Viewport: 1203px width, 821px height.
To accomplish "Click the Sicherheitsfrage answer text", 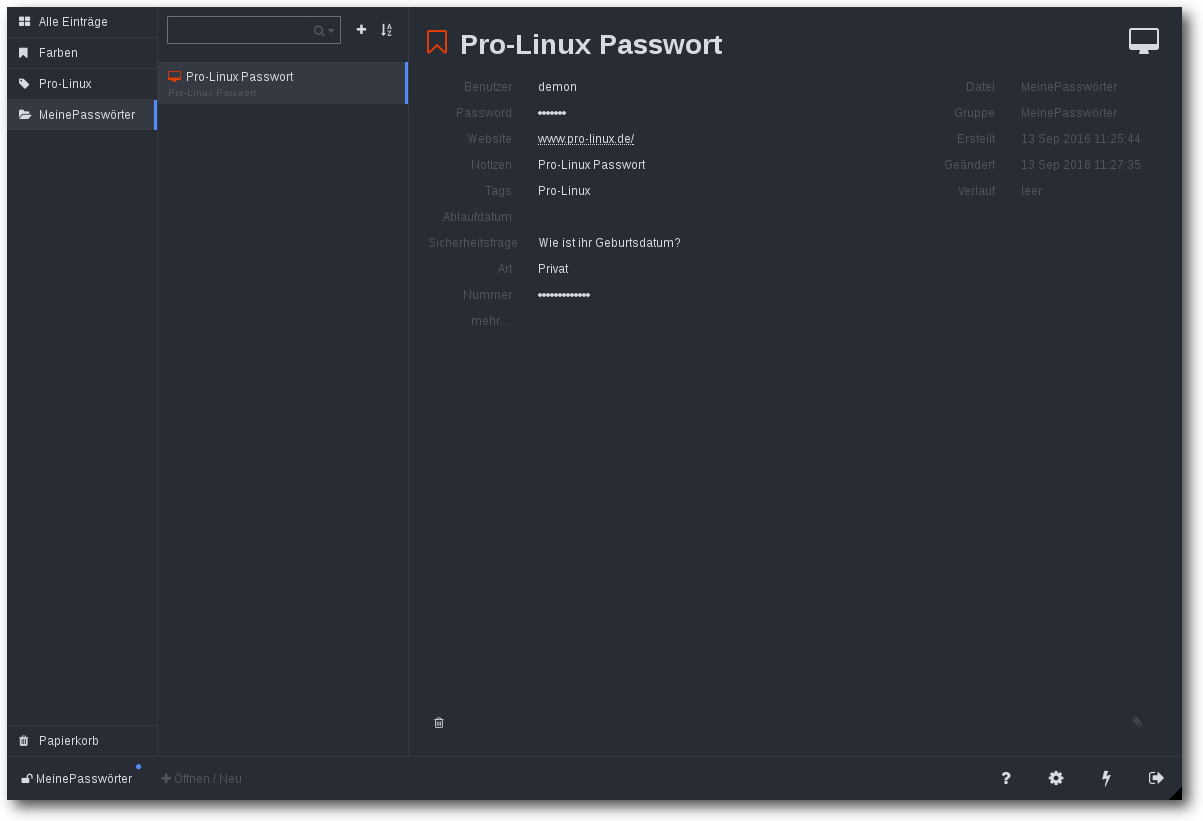I will coord(609,243).
